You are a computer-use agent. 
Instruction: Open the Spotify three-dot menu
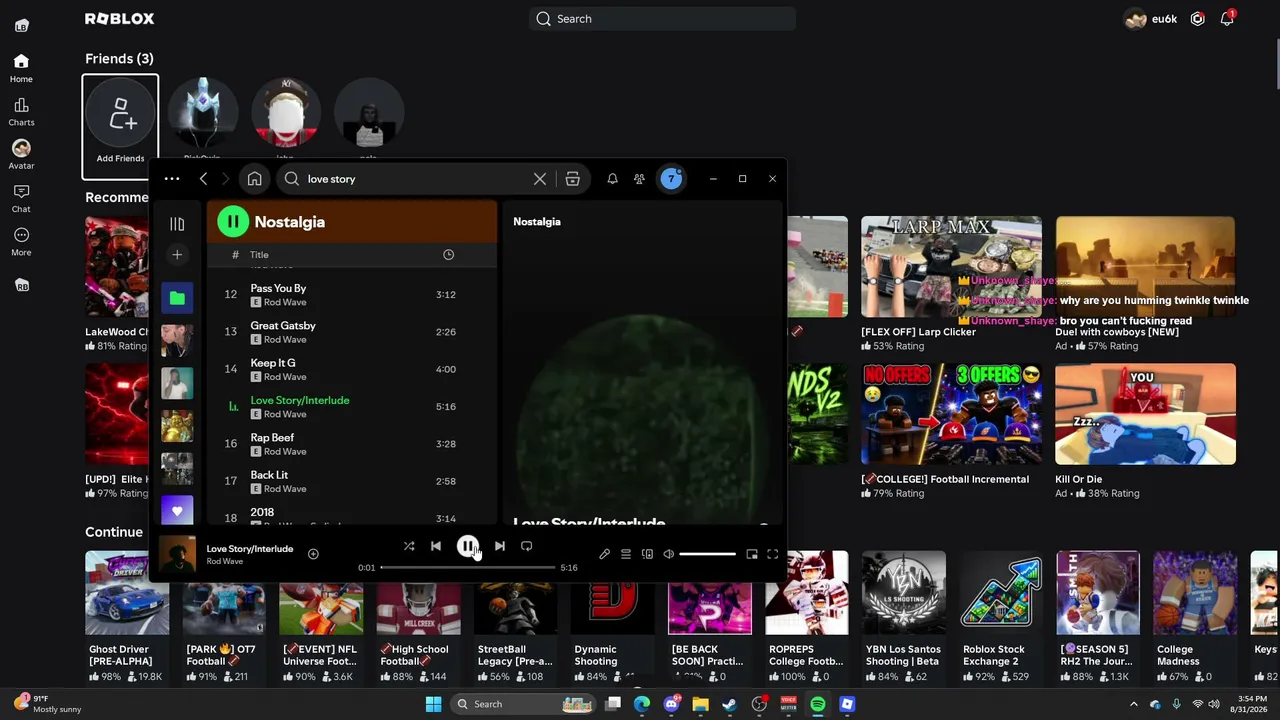click(x=172, y=179)
